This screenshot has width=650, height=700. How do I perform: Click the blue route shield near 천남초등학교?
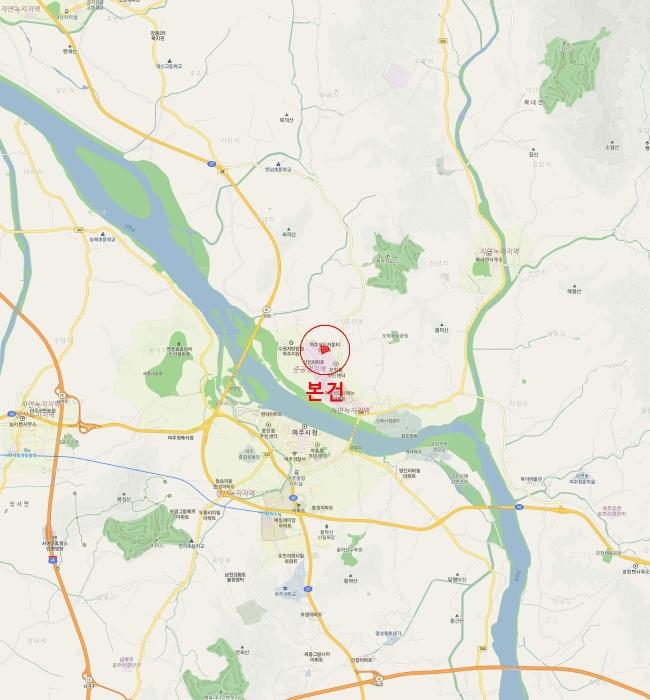point(212,163)
